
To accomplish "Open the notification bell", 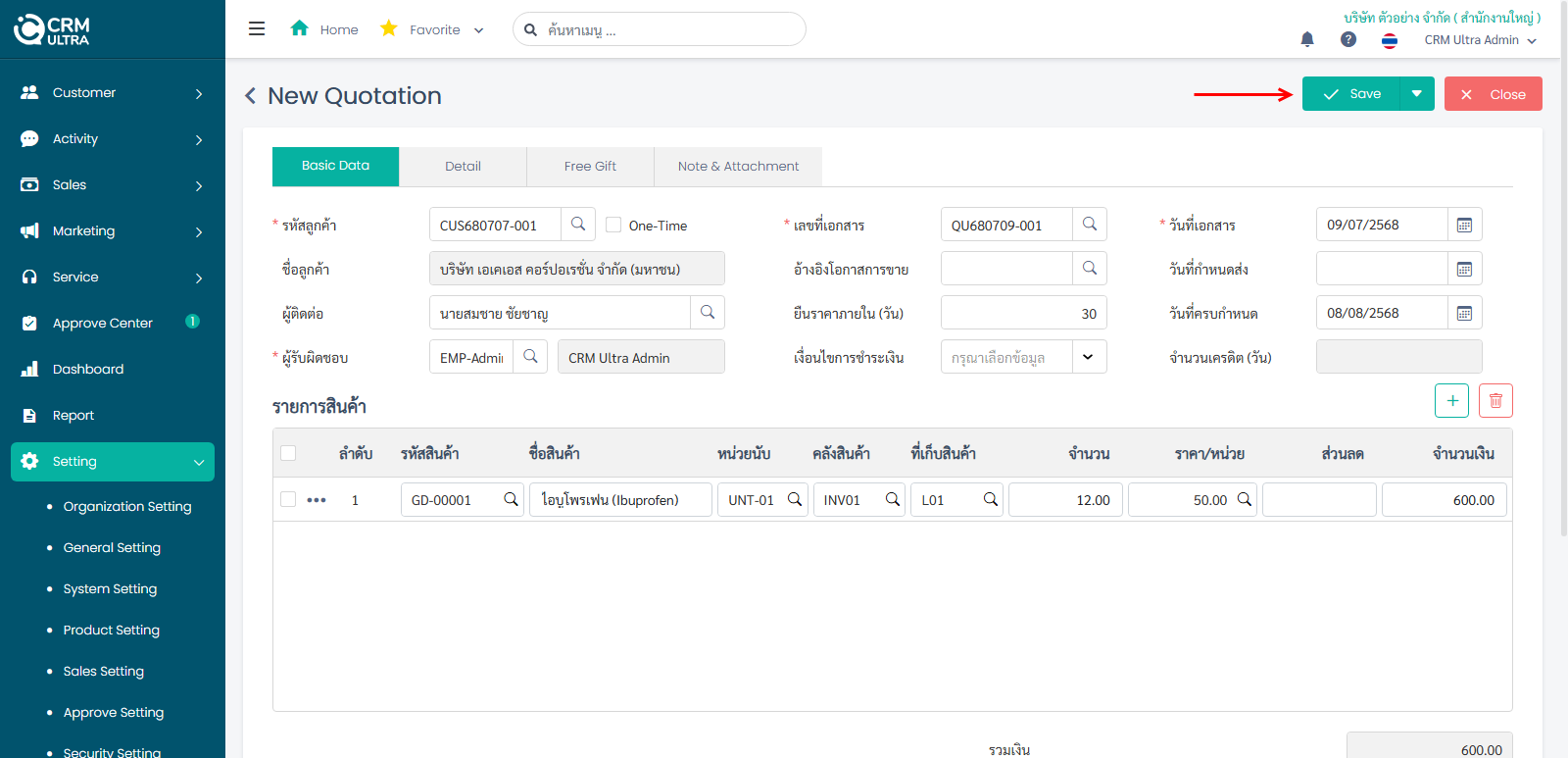I will click(x=1307, y=39).
